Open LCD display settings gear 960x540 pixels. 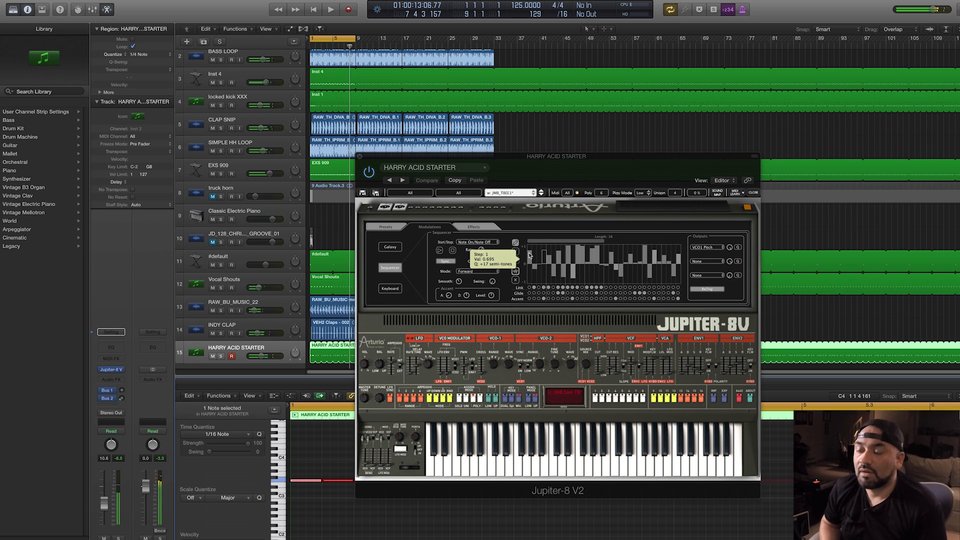[377, 9]
